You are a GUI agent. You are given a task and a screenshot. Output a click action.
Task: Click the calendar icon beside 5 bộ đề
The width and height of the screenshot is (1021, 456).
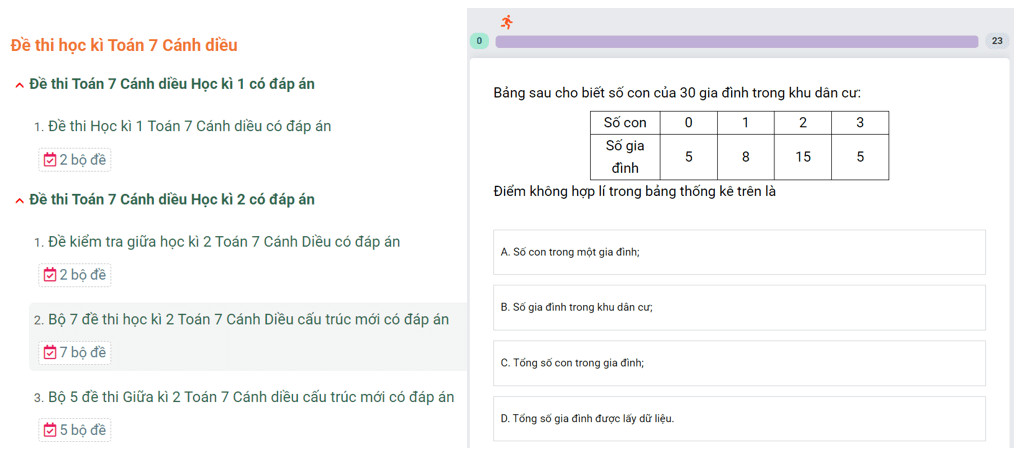click(x=50, y=430)
